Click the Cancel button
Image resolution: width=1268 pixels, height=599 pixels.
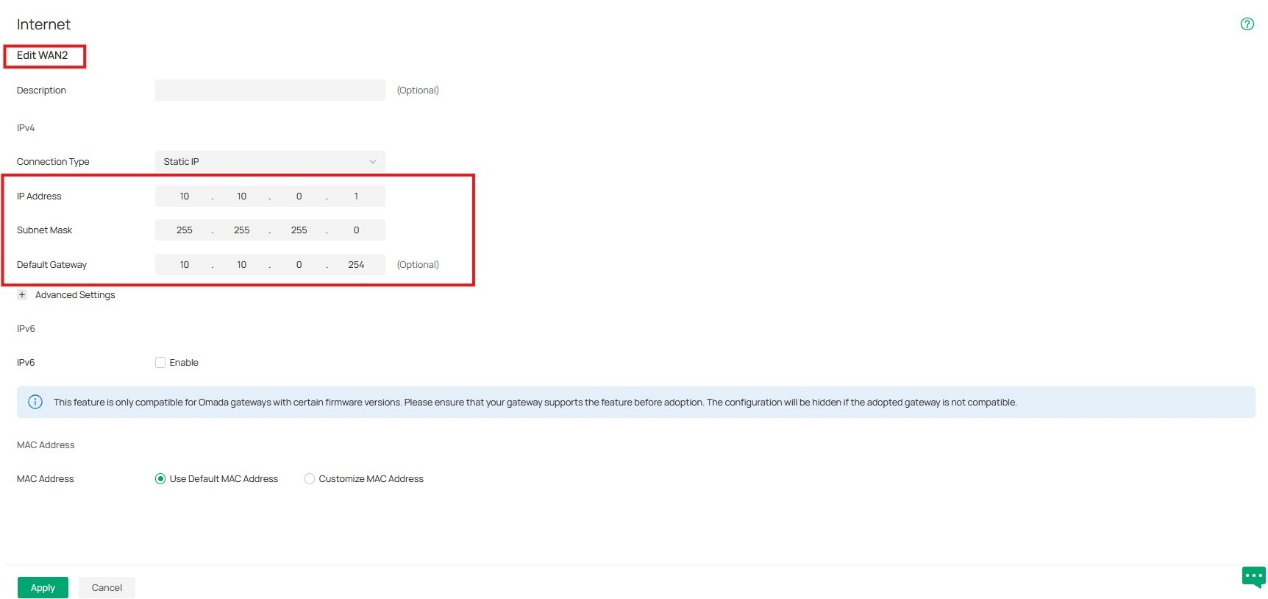tap(106, 587)
